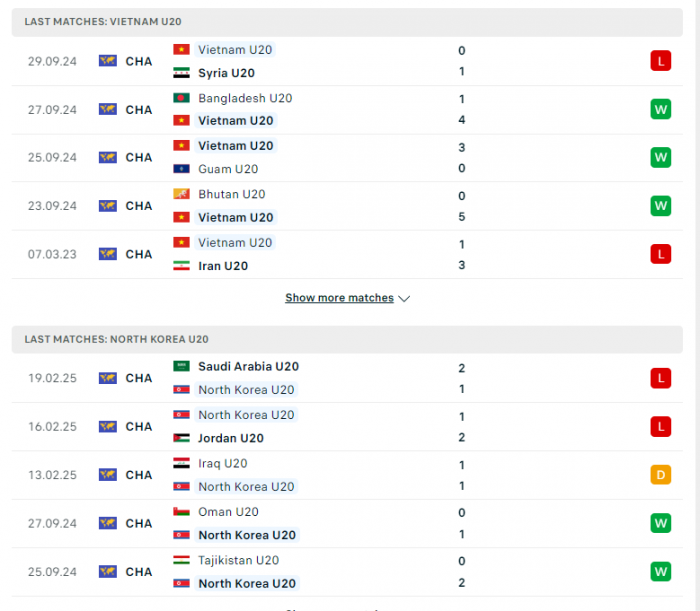Open the Iraq U20 team link
The width and height of the screenshot is (700, 611).
pyautogui.click(x=222, y=463)
